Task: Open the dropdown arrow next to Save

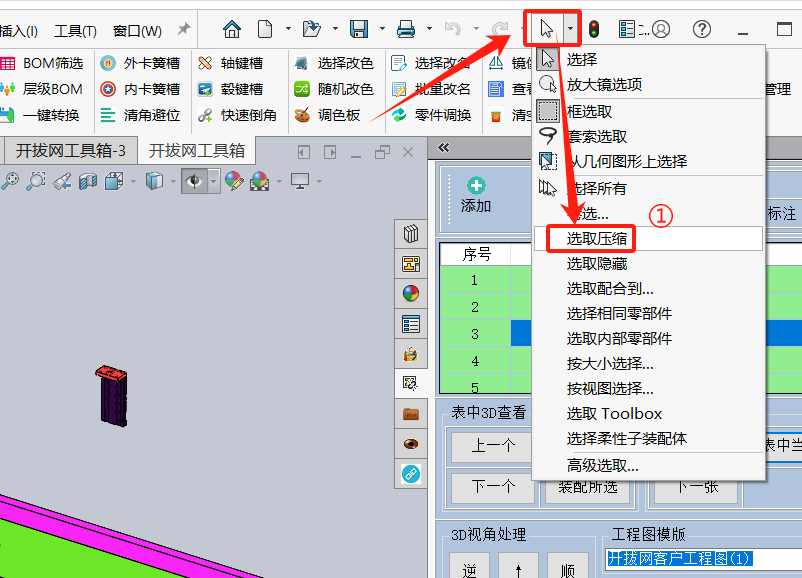Action: pos(382,29)
